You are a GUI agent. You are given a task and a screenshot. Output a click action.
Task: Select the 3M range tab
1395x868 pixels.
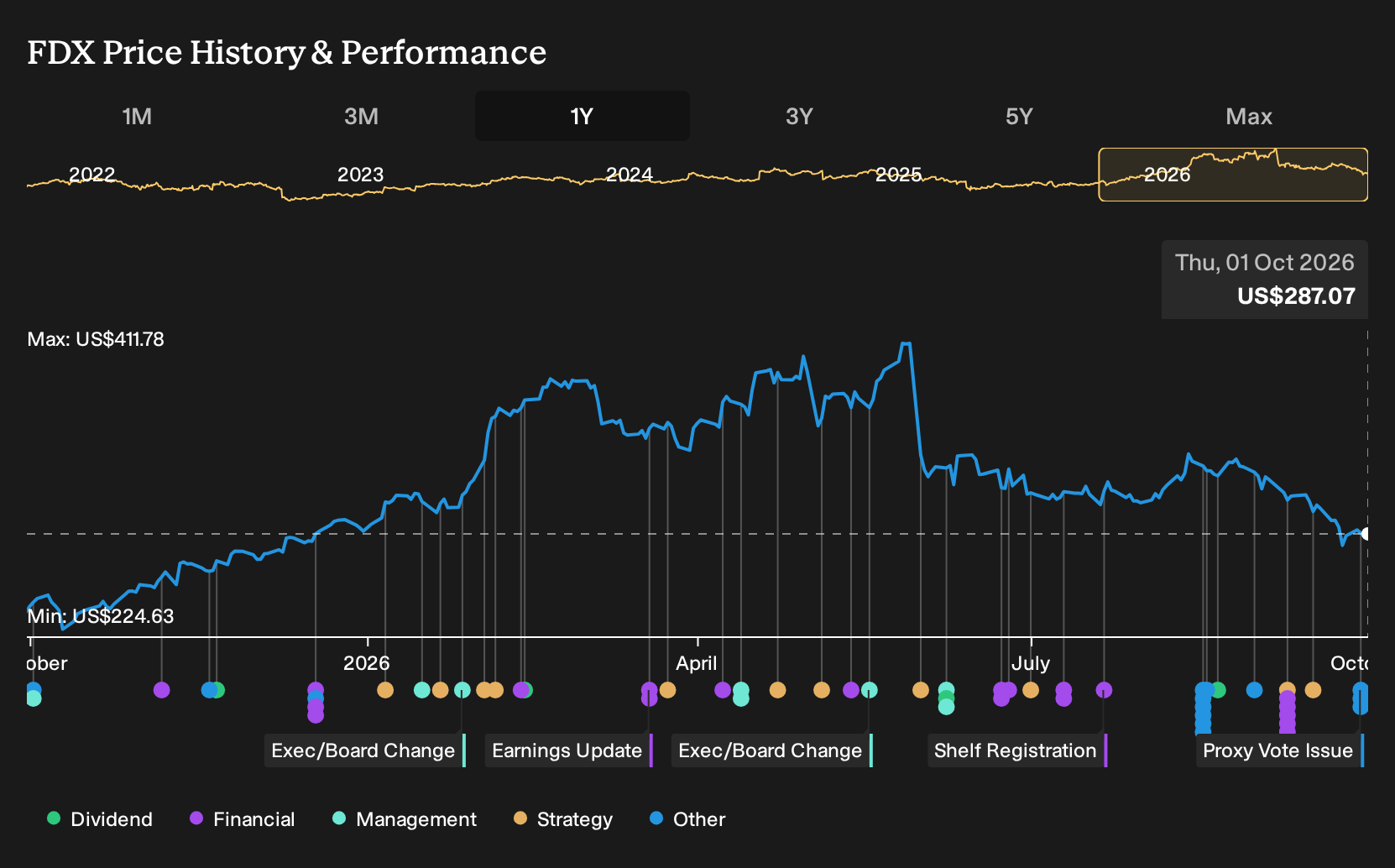[361, 116]
